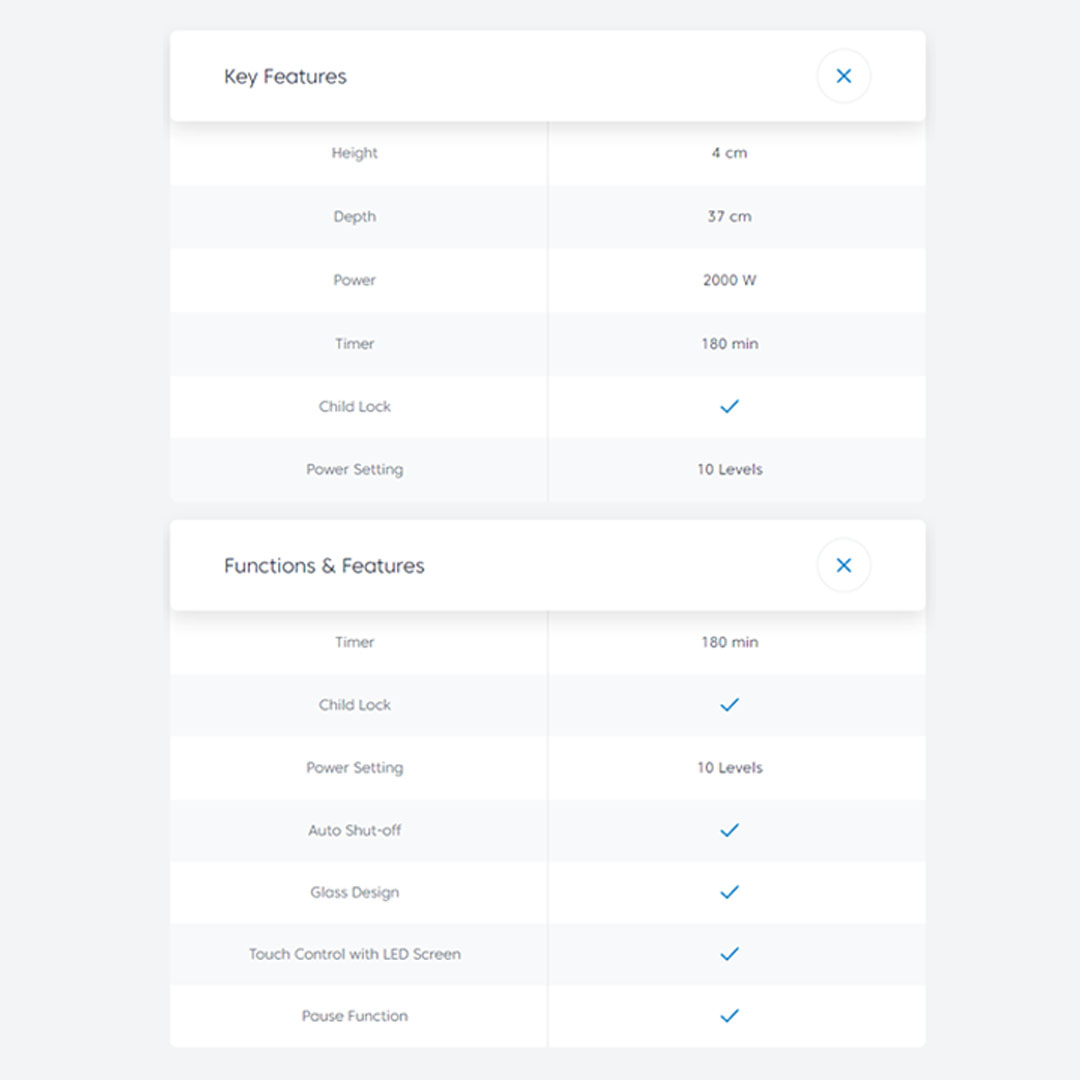1080x1080 pixels.
Task: Click the Touch Control with LED Screen label
Action: click(355, 954)
